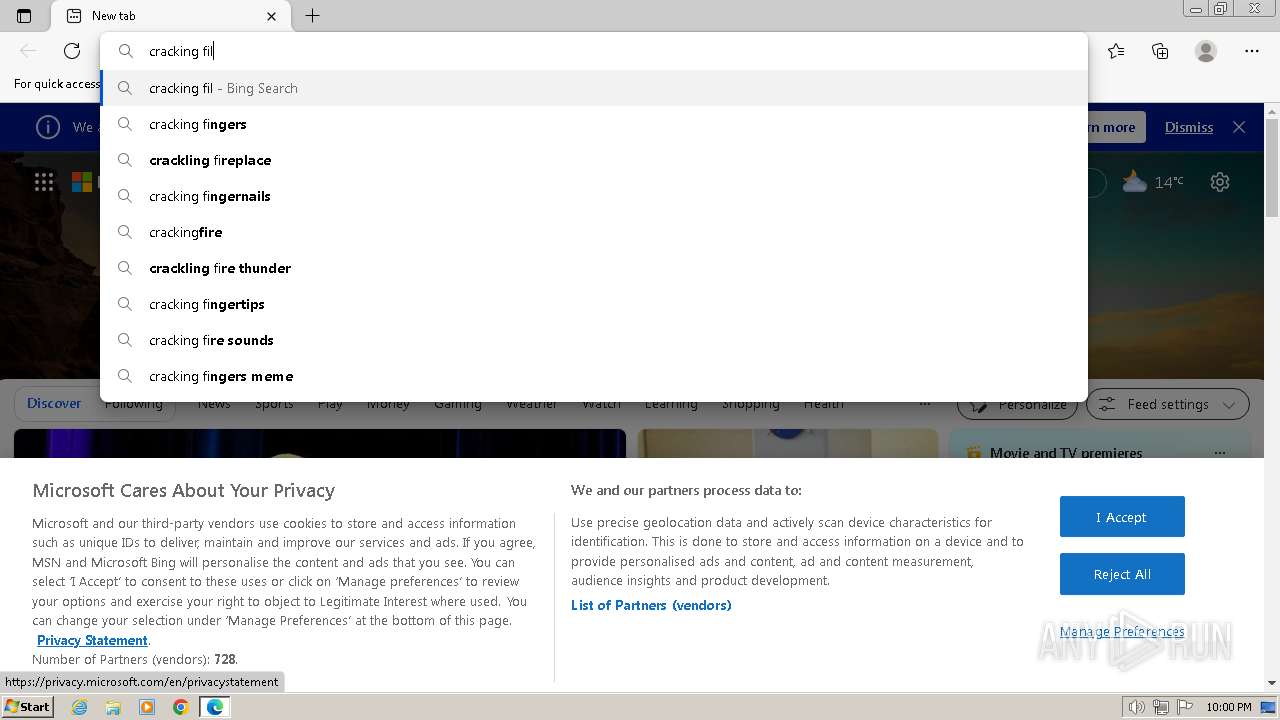Switch to Microsoft Edge taskbar button
Screen dimensions: 1280x720
[x=214, y=707]
